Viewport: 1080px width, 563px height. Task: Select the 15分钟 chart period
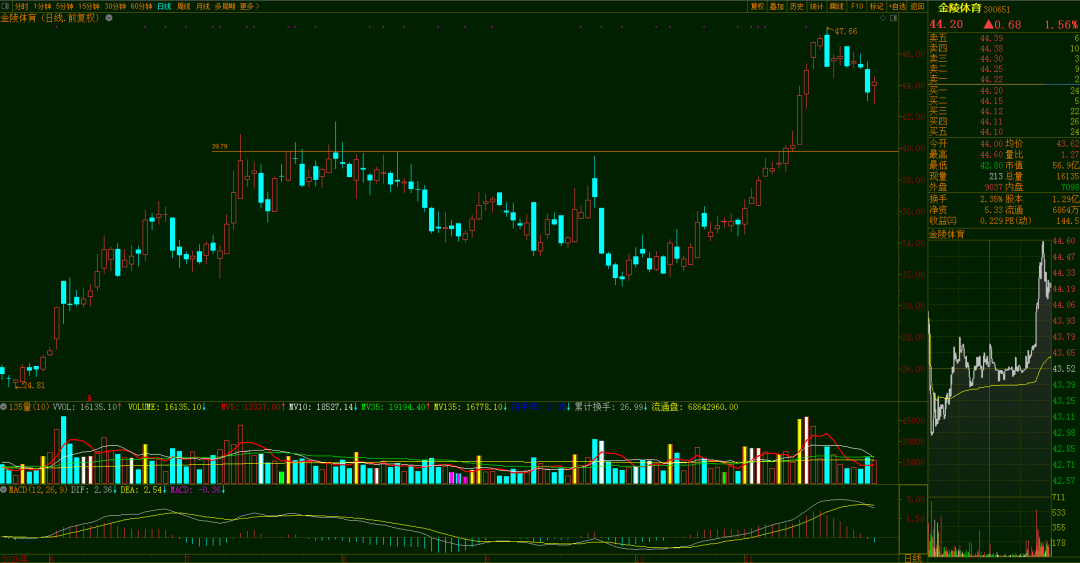[88, 6]
